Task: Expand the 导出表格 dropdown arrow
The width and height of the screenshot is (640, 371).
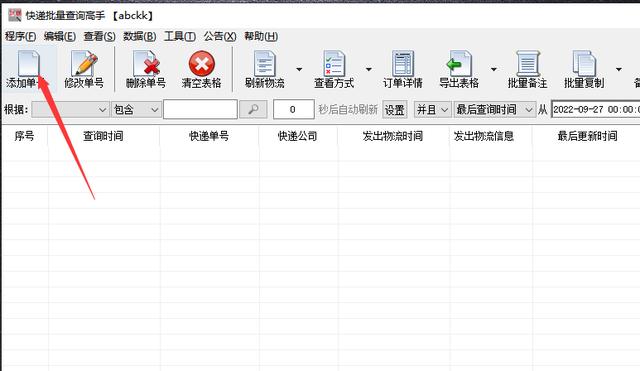Action: 493,69
